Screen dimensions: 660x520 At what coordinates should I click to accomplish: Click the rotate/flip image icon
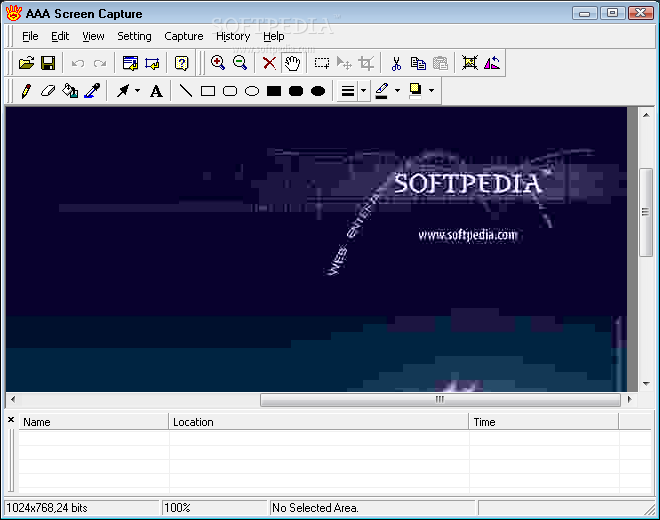(x=492, y=63)
